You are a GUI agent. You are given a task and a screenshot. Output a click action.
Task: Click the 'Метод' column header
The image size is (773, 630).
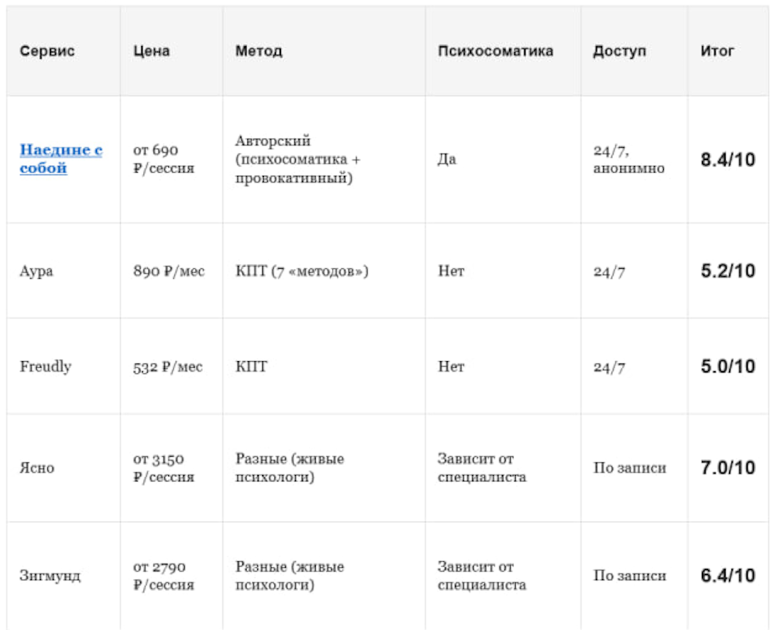click(x=259, y=51)
